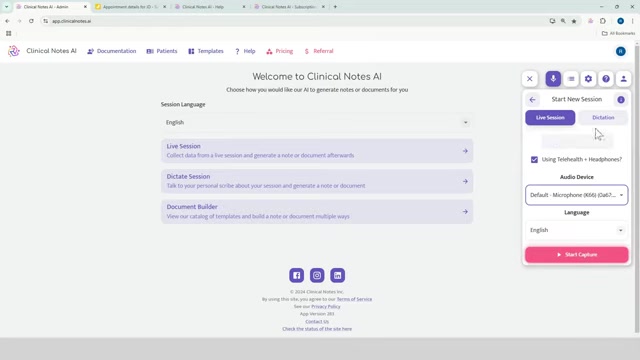Open the Privacy Policy link
This screenshot has width=640, height=360.
coord(326,307)
